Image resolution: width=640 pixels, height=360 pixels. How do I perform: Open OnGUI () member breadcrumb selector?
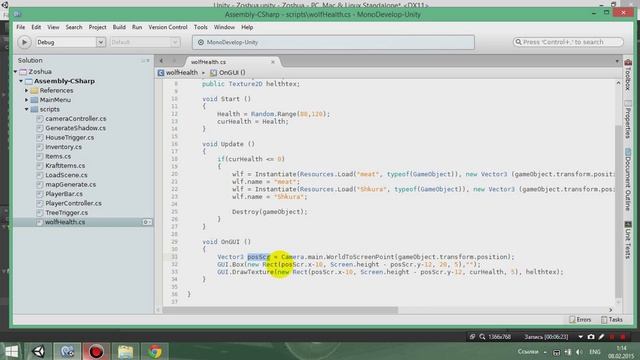pyautogui.click(x=228, y=72)
